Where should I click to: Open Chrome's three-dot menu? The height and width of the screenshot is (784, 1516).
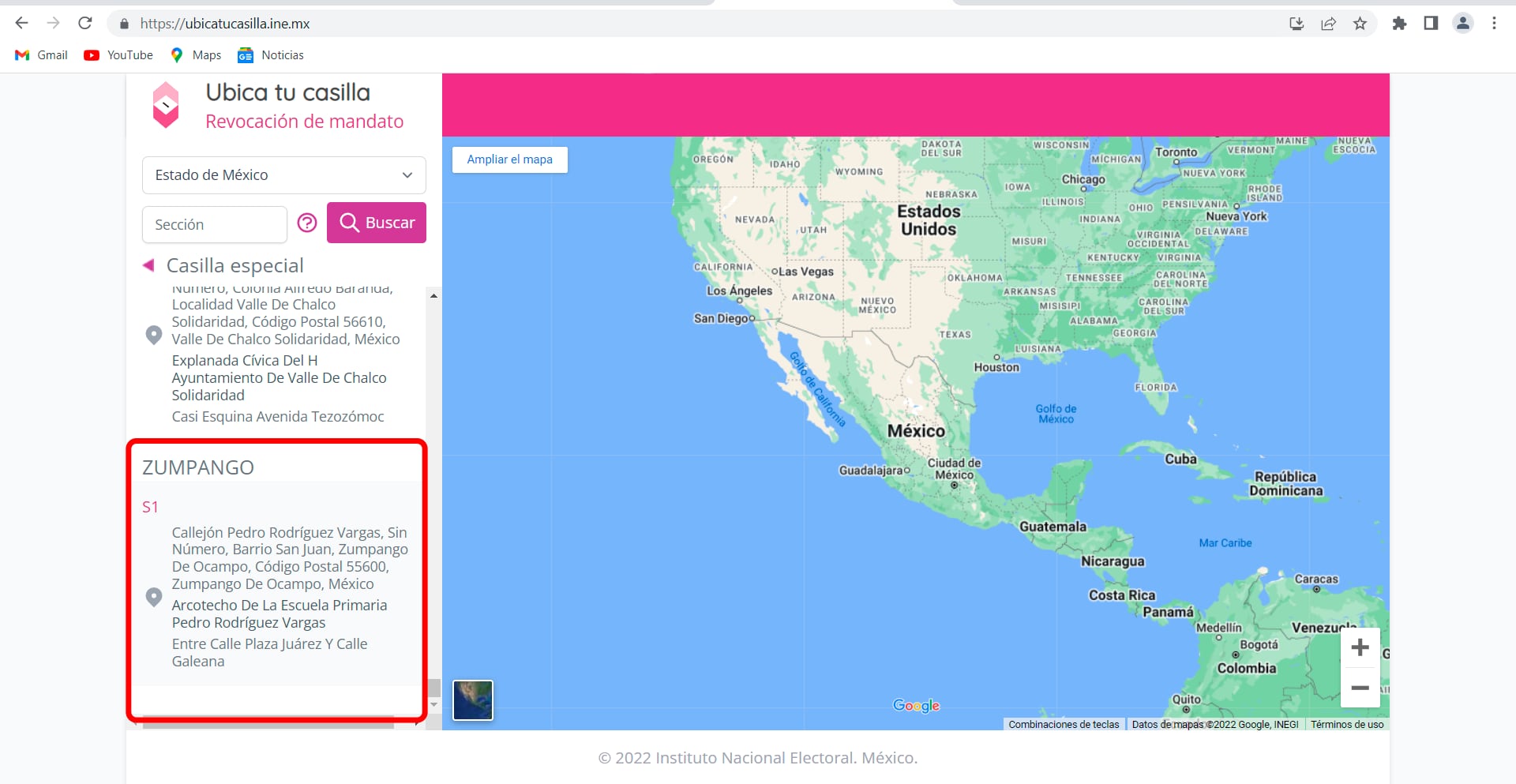[x=1494, y=24]
